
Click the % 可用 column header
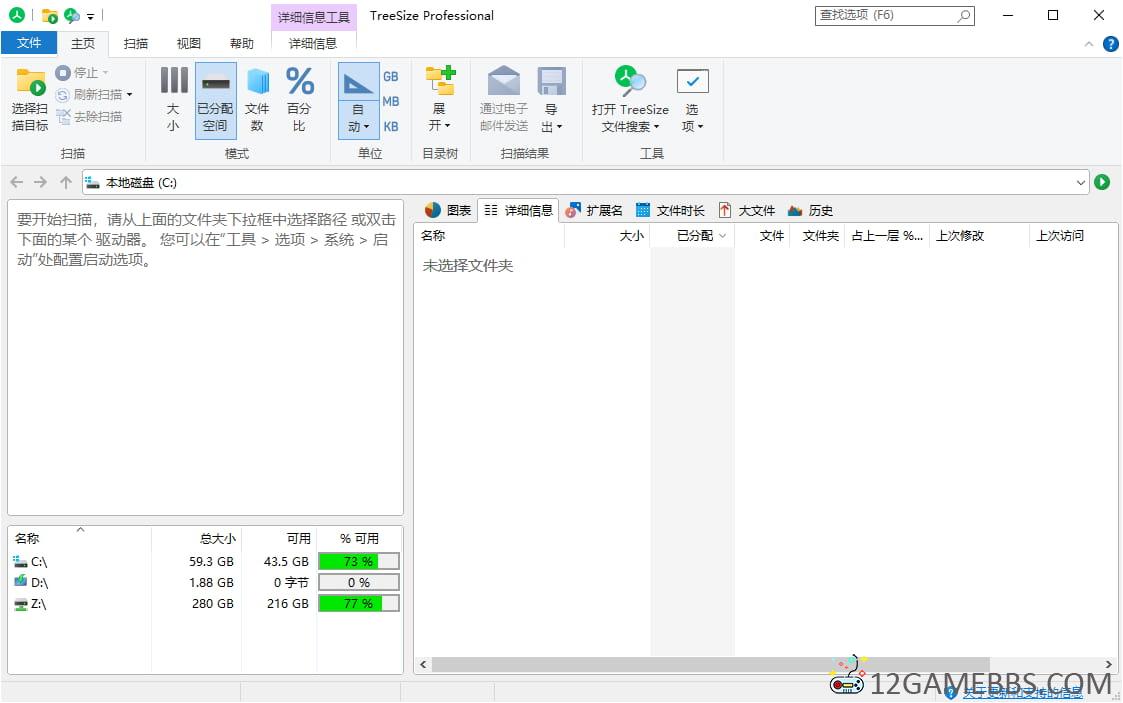360,538
